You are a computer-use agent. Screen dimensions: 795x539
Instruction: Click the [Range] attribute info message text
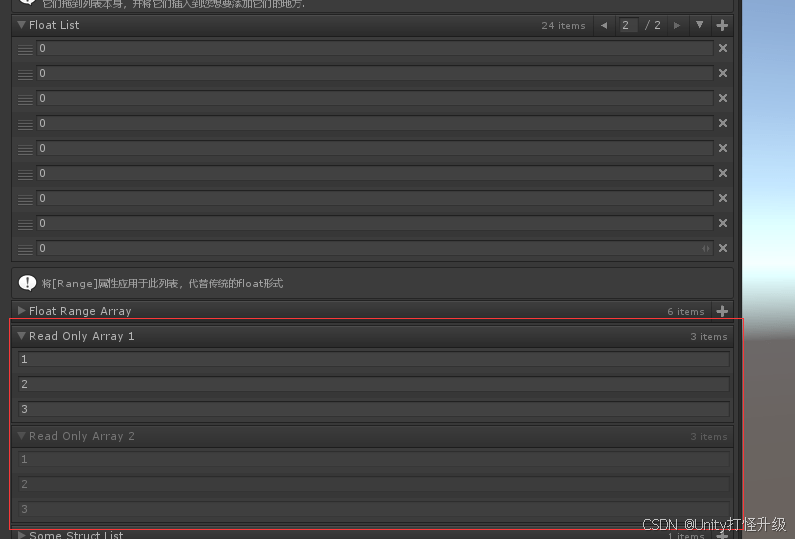[162, 283]
